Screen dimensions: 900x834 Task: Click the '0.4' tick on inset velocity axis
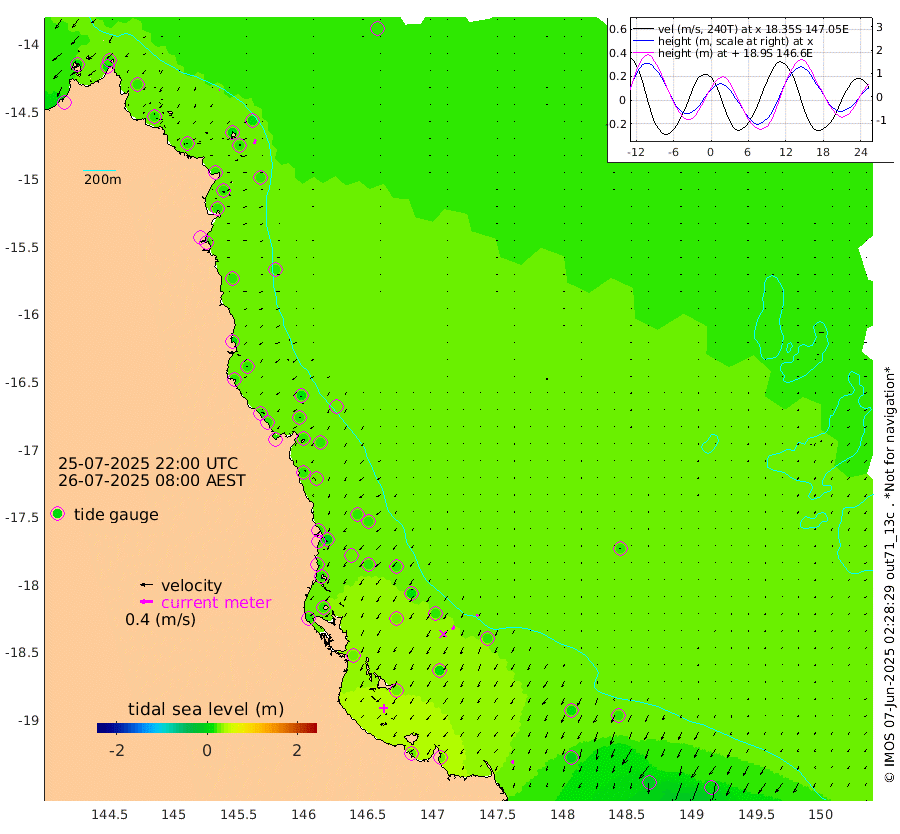click(x=618, y=53)
